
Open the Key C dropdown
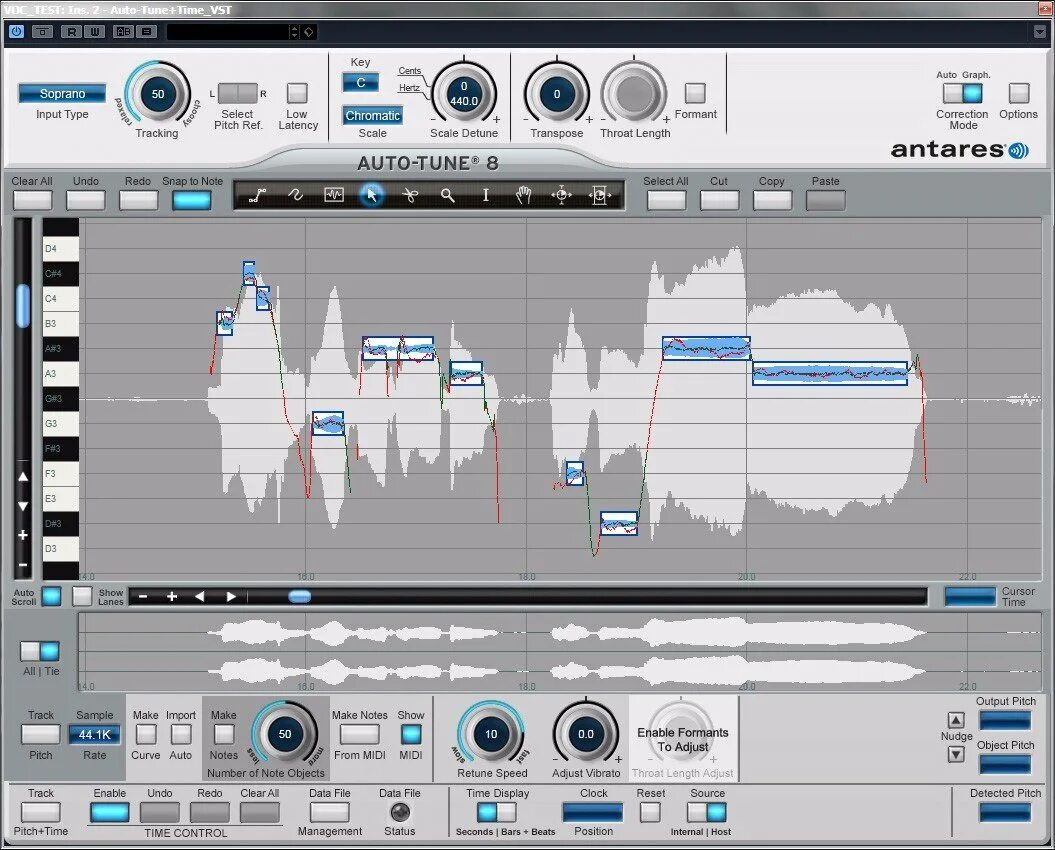(361, 83)
